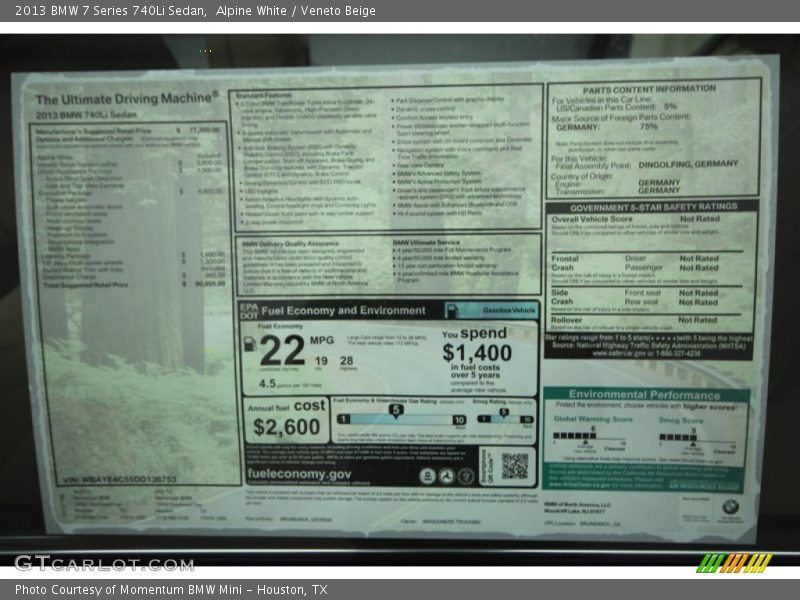Click the 'Frontal Crash' rating label

(564, 263)
